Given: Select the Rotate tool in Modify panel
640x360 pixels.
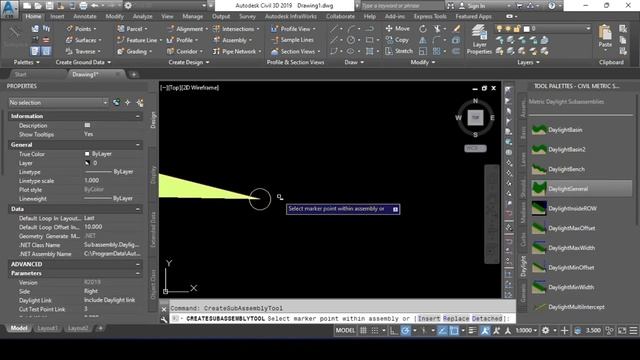Looking at the screenshot, I should pos(423,29).
